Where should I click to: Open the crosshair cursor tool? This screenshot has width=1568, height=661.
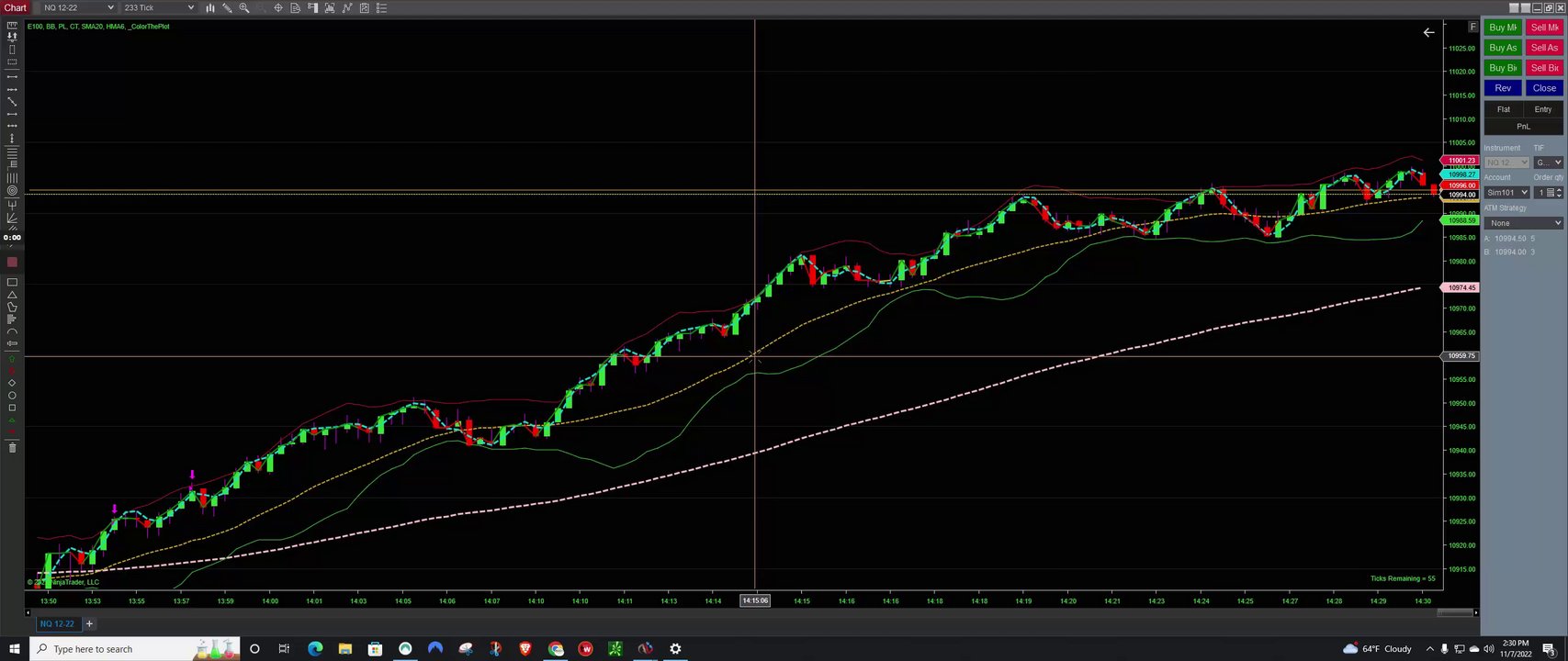278,7
